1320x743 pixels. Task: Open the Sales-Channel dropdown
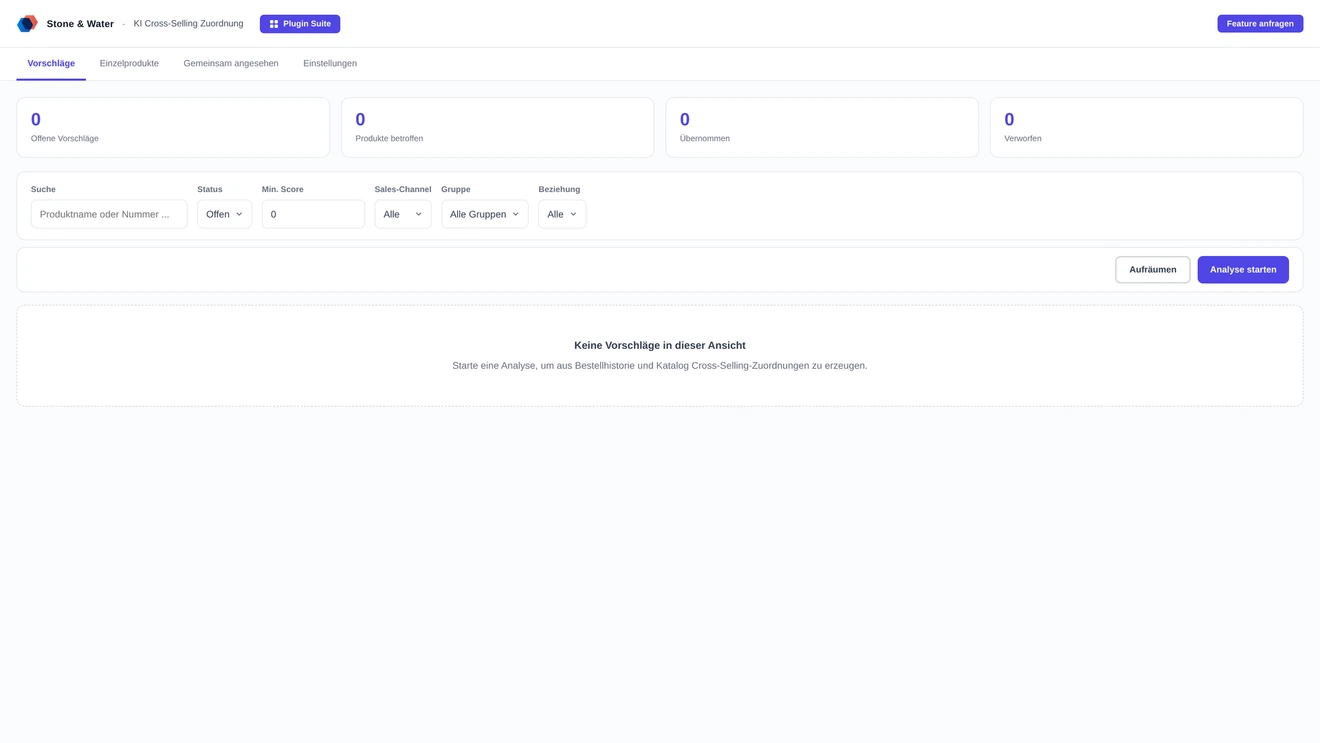(x=403, y=214)
